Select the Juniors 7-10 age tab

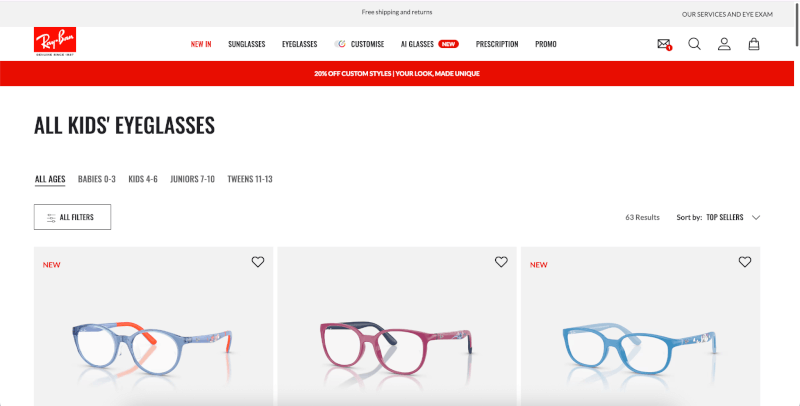(x=192, y=179)
